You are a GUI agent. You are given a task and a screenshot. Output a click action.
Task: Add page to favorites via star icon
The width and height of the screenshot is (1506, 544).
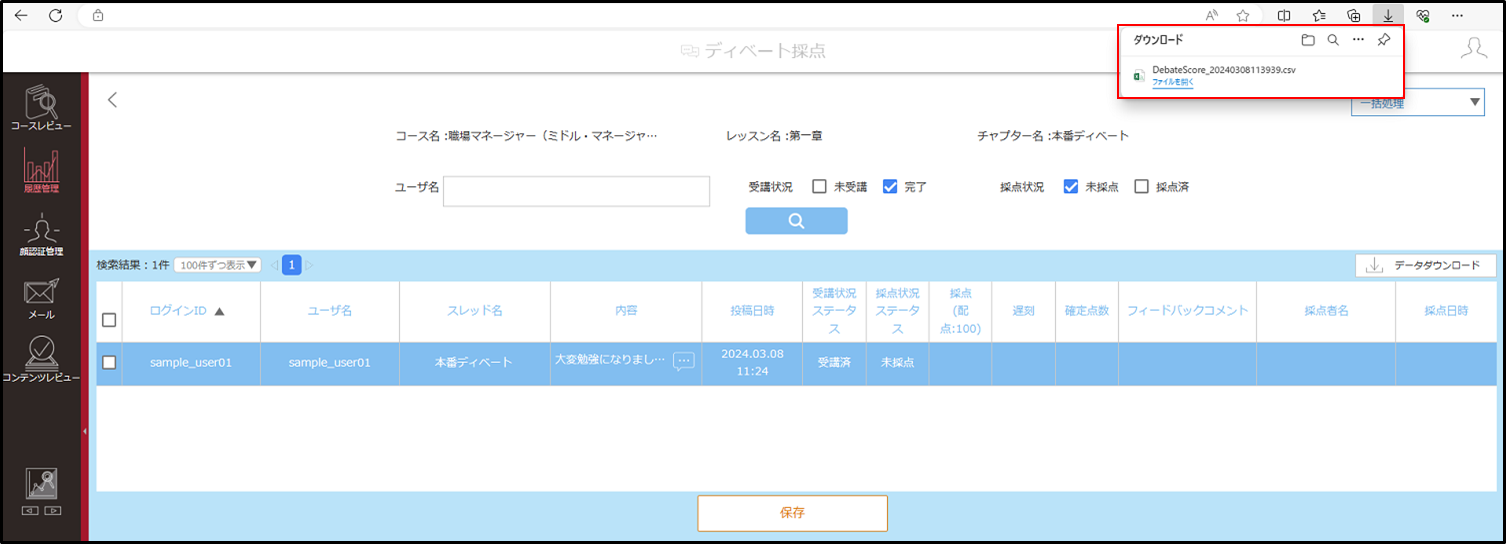coord(1243,15)
